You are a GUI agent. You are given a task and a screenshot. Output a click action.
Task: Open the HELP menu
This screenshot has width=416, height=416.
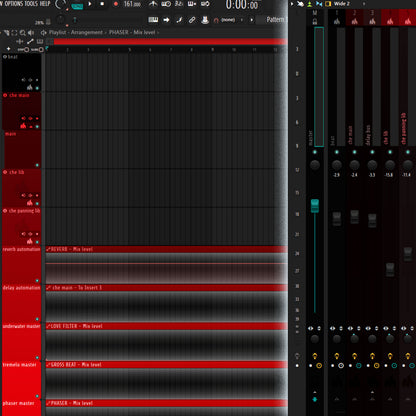click(45, 4)
